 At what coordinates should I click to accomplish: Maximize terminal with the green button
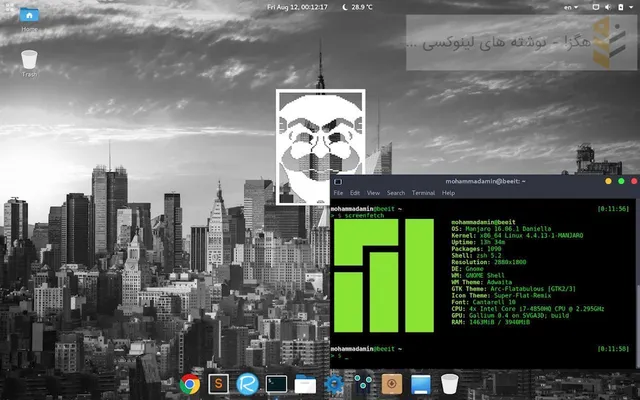tap(621, 181)
